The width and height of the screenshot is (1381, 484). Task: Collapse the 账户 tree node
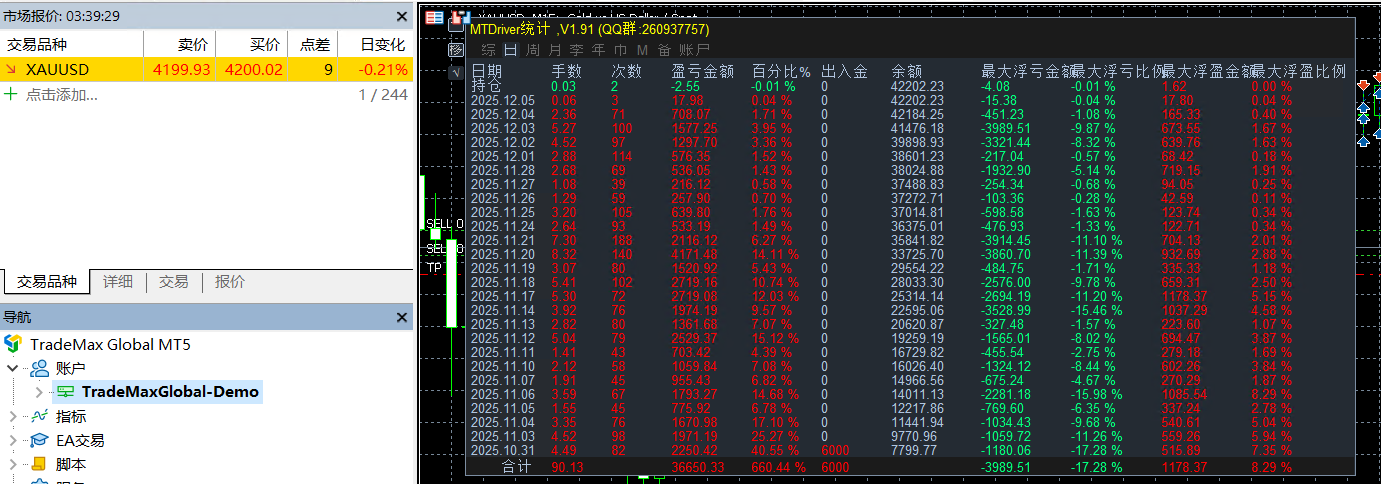point(12,368)
